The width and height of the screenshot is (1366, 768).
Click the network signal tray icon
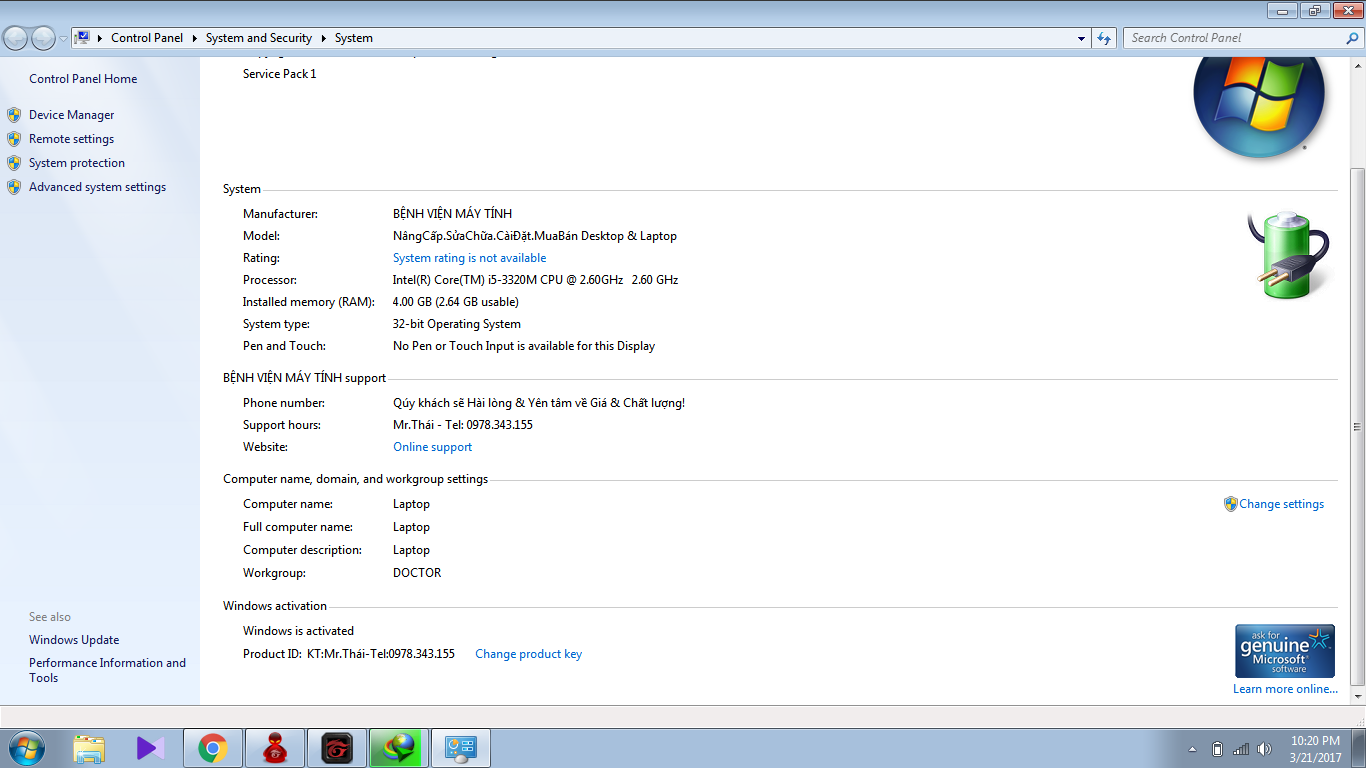1241,749
